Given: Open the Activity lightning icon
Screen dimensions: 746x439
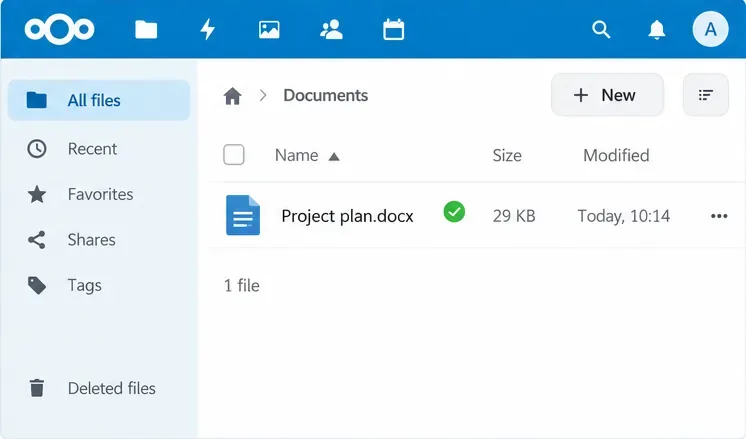Looking at the screenshot, I should point(207,29).
